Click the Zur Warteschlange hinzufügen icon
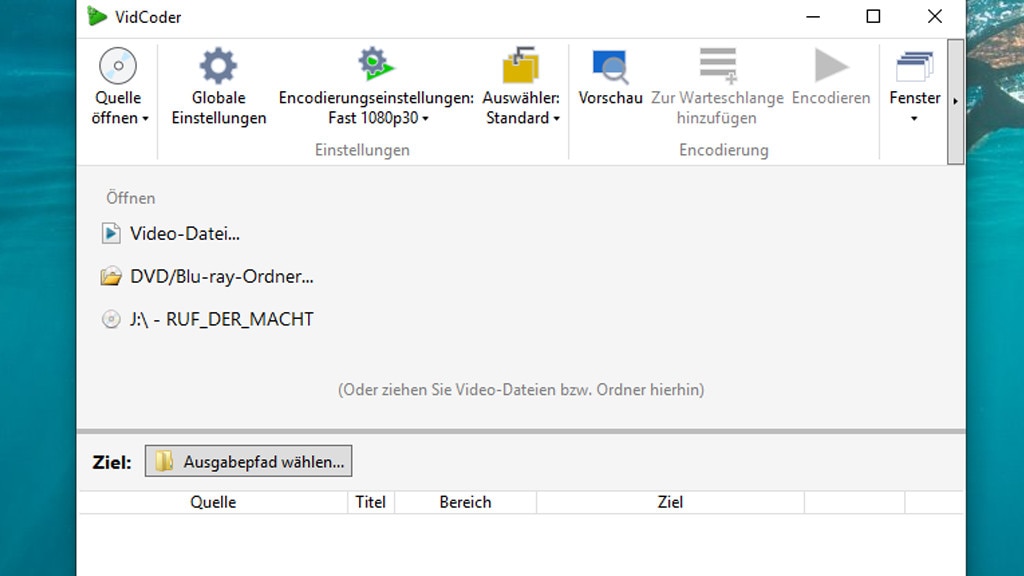1024x576 pixels. click(716, 62)
